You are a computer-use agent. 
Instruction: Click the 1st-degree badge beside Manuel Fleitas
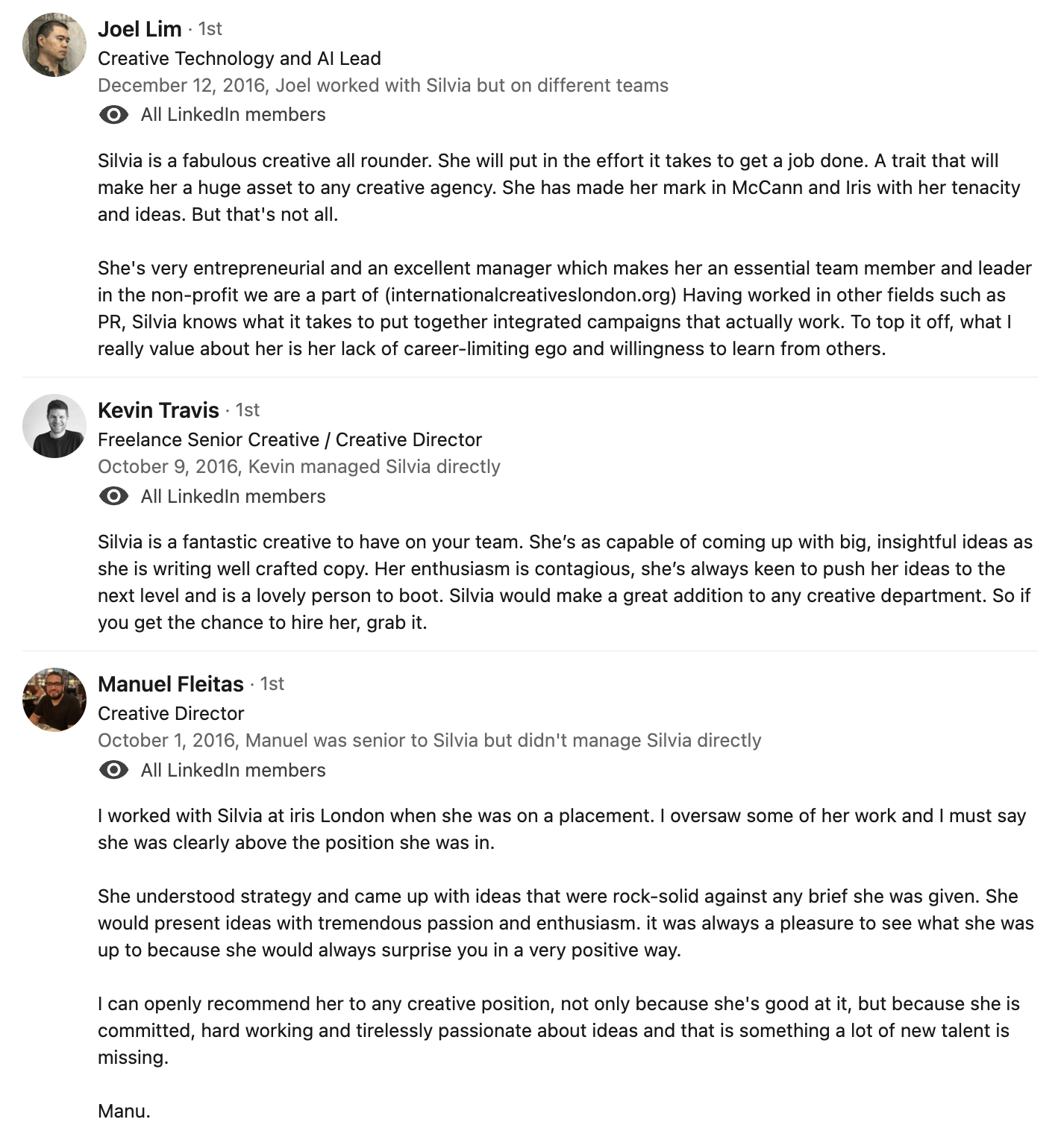point(272,684)
